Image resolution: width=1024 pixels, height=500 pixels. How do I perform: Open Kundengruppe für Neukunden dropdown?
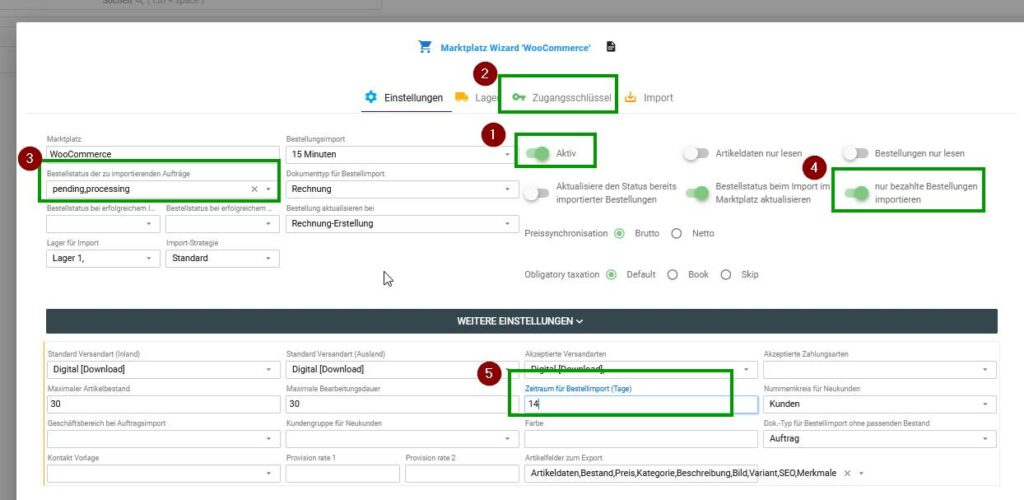[x=402, y=439]
